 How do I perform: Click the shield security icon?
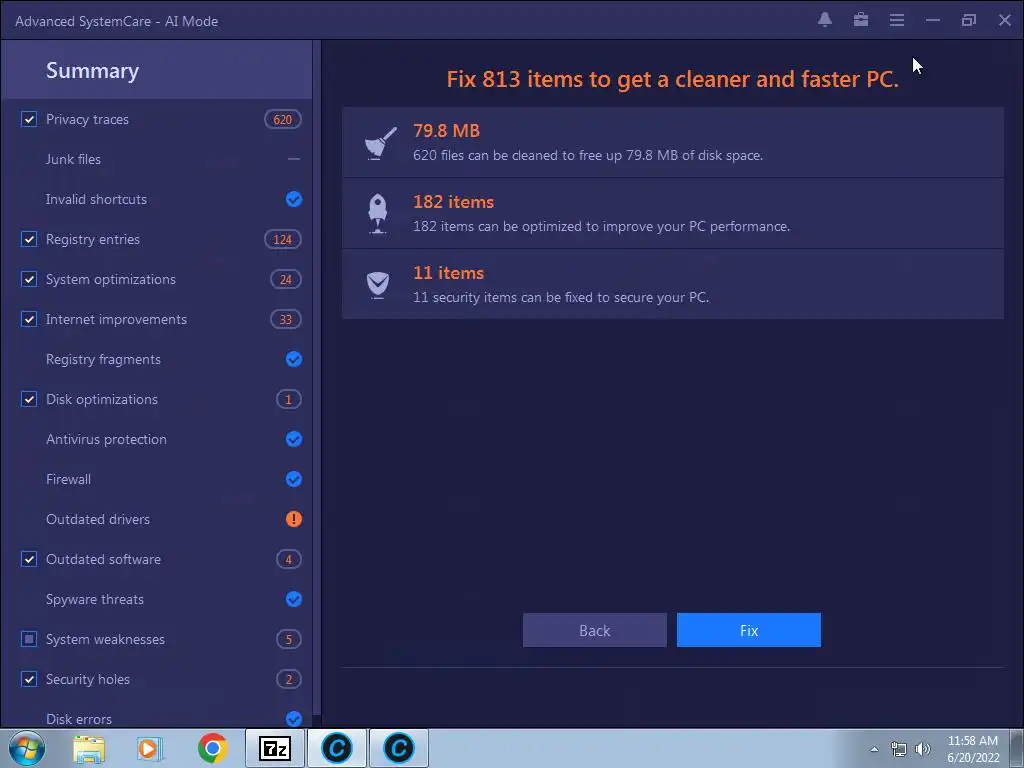coord(377,285)
